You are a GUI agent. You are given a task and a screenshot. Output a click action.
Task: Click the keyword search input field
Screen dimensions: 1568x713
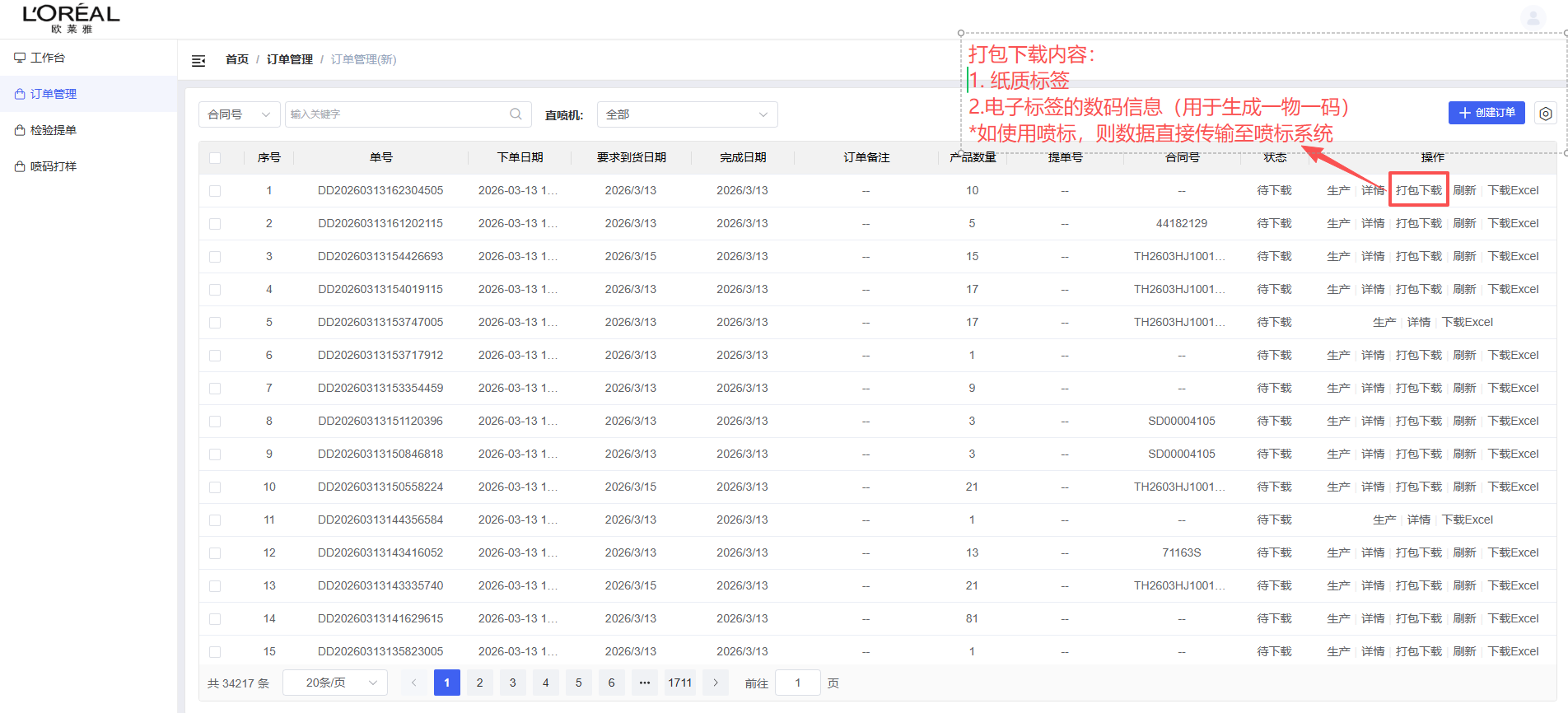click(395, 114)
